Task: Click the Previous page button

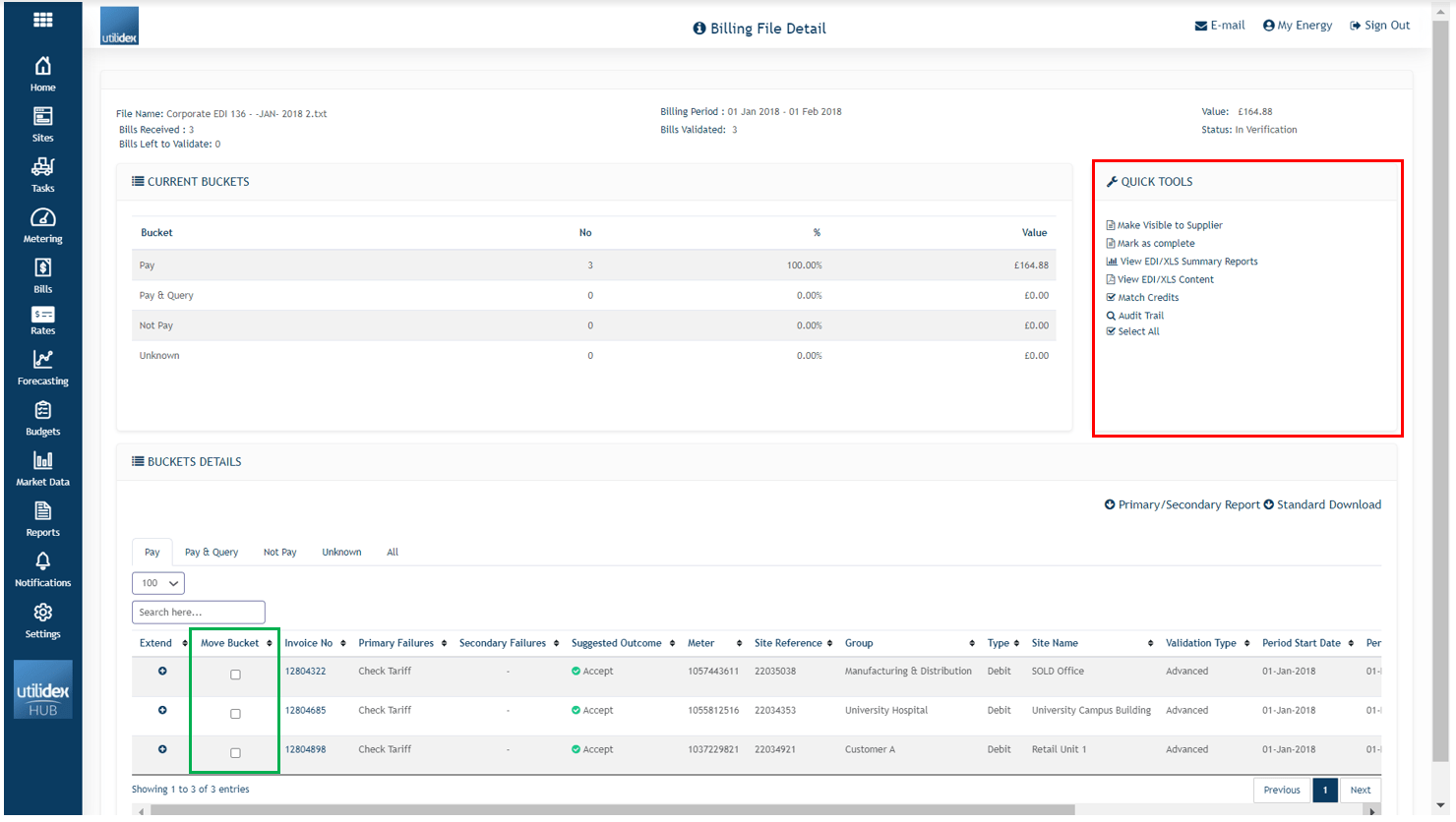Action: click(1282, 791)
